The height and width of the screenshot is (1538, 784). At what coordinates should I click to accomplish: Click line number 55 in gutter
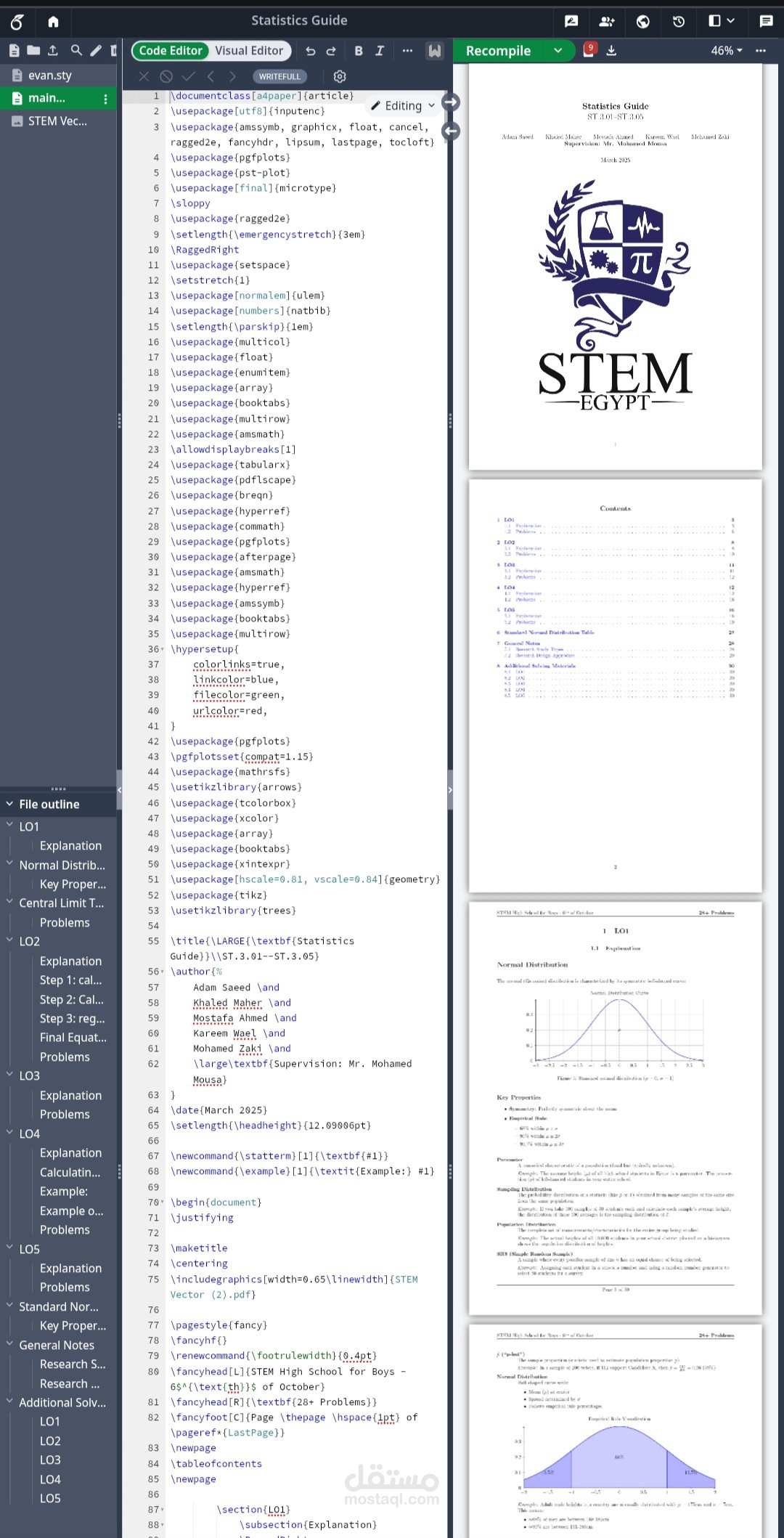click(153, 941)
